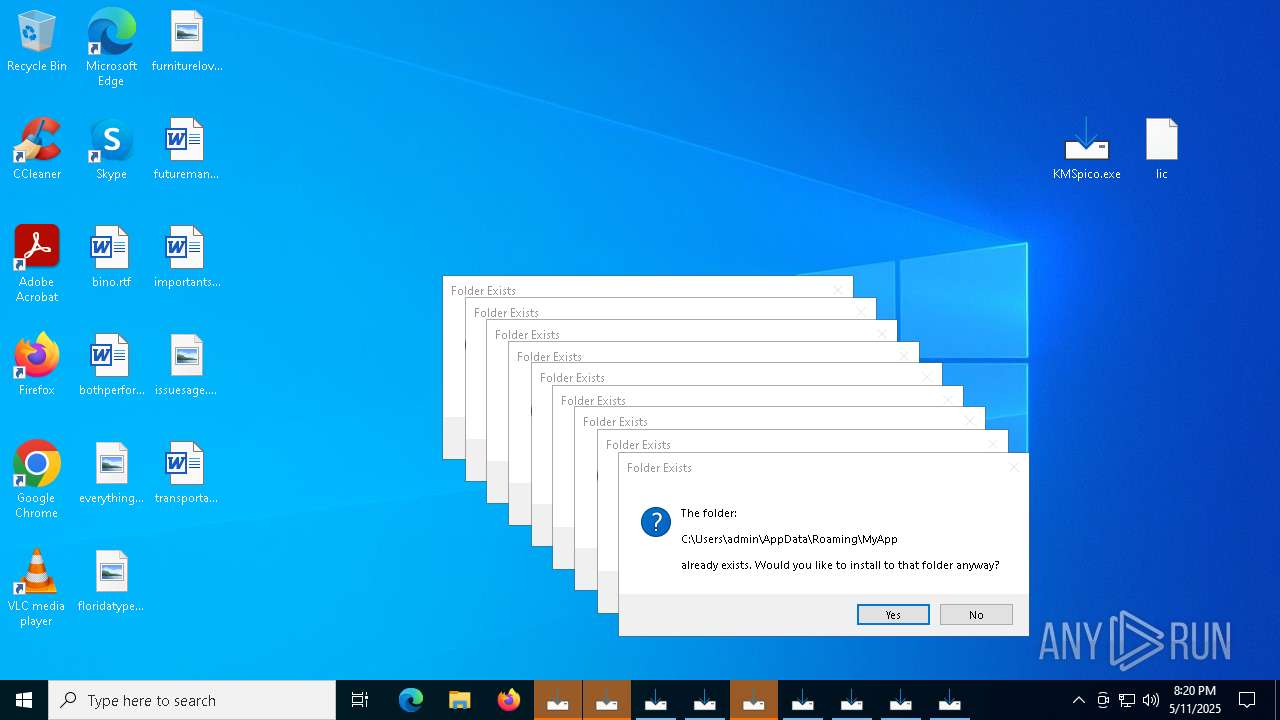The width and height of the screenshot is (1280, 720).
Task: Open the notification center
Action: point(1247,700)
